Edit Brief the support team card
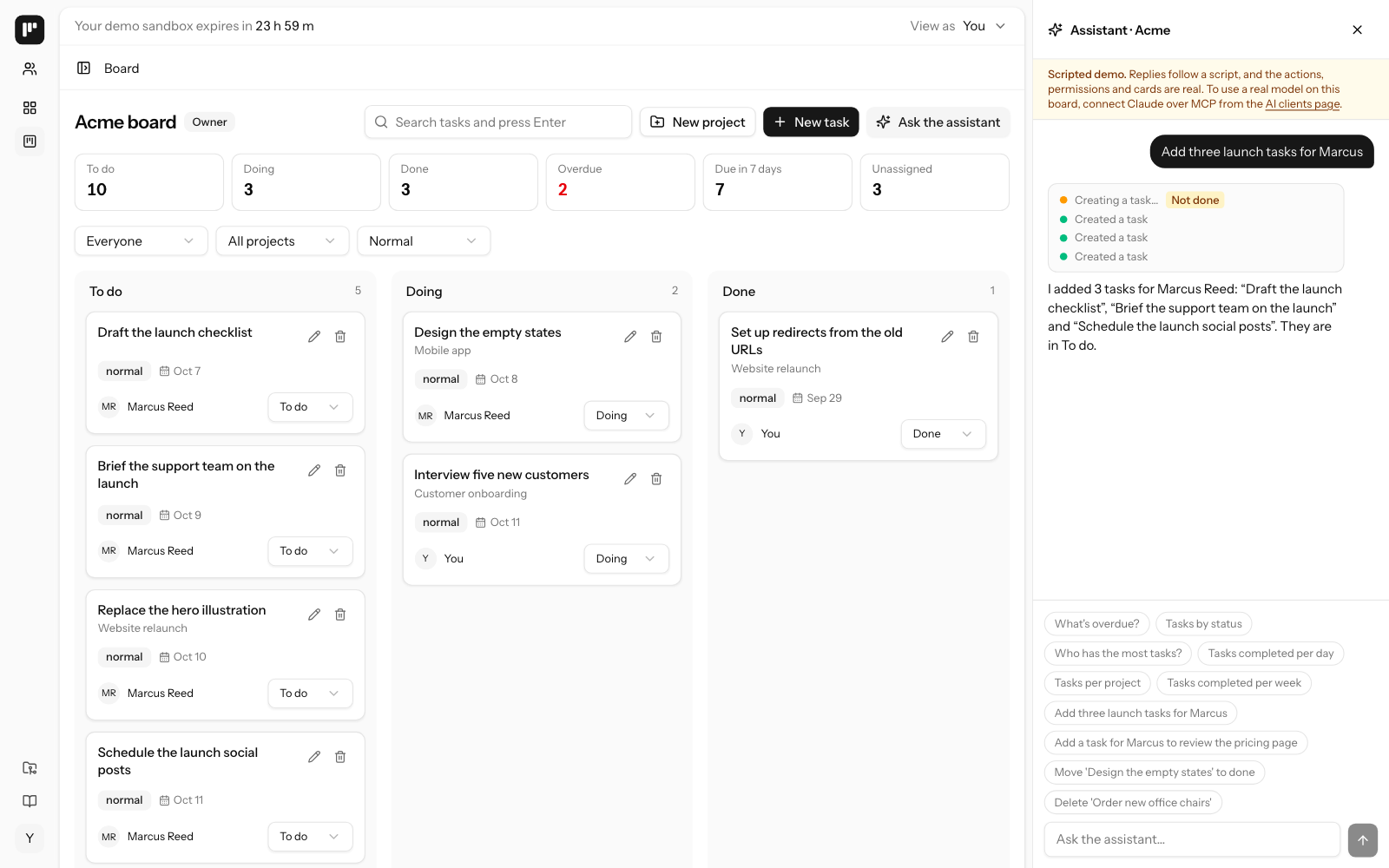1389x868 pixels. click(x=314, y=470)
